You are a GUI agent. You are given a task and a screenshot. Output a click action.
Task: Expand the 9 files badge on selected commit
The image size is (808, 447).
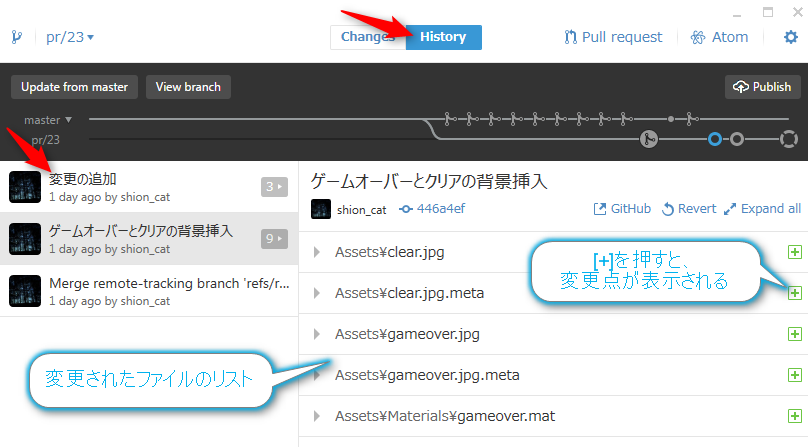pyautogui.click(x=274, y=239)
